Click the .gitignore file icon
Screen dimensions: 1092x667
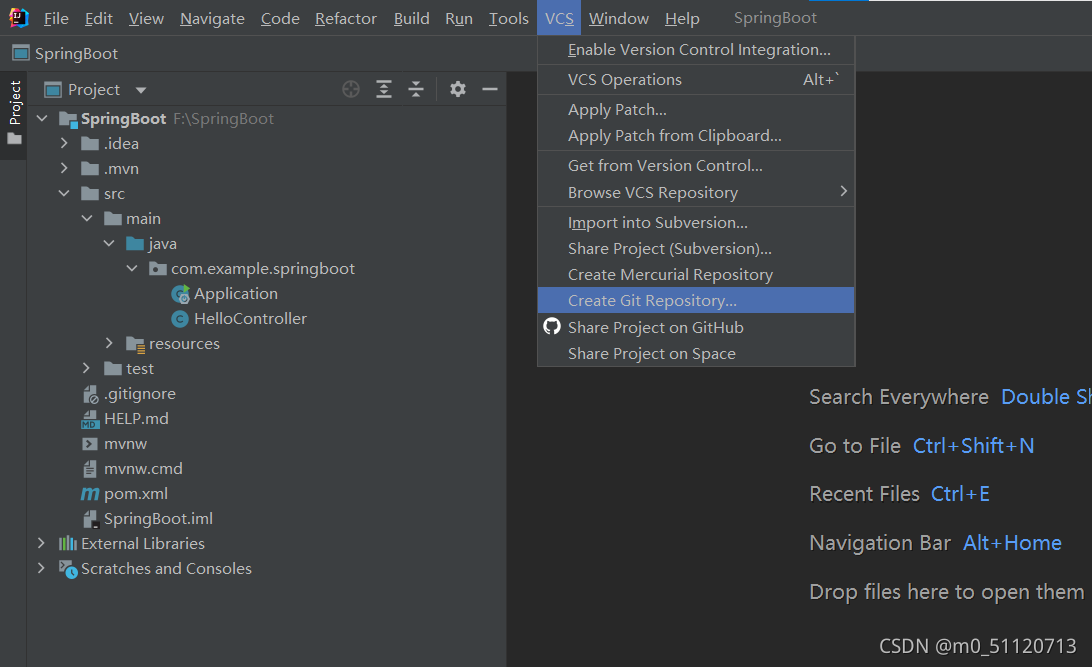(91, 394)
